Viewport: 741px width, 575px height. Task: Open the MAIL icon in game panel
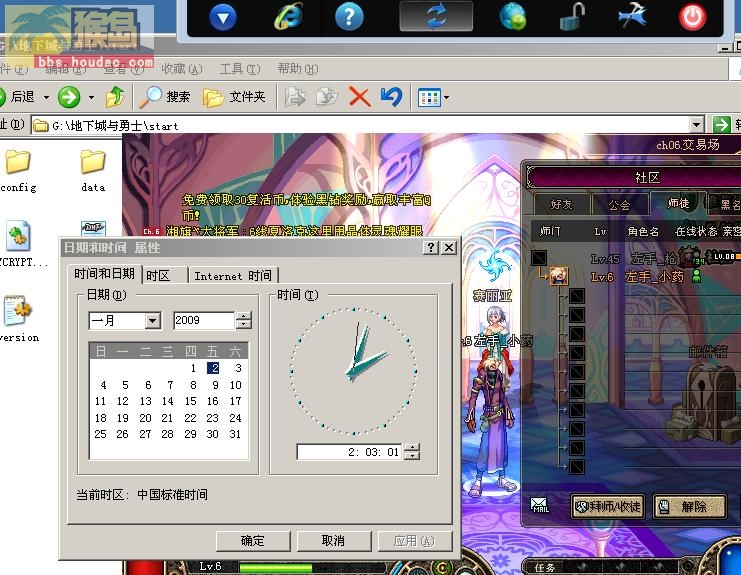coord(539,505)
